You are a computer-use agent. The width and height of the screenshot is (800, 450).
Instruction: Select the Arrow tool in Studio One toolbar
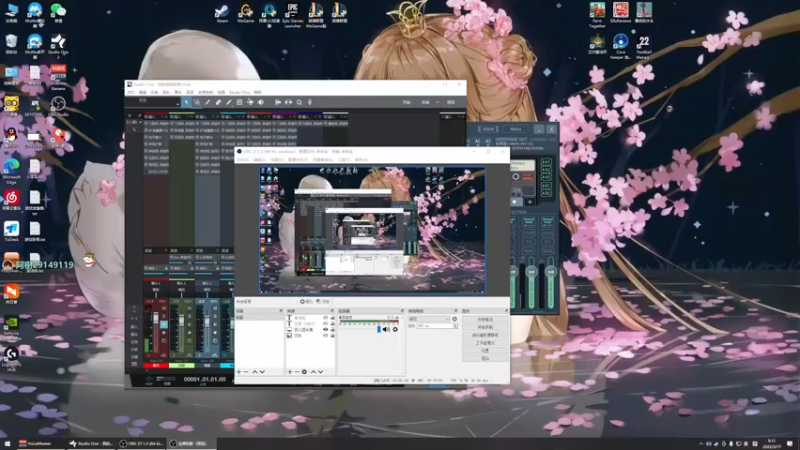click(x=186, y=103)
